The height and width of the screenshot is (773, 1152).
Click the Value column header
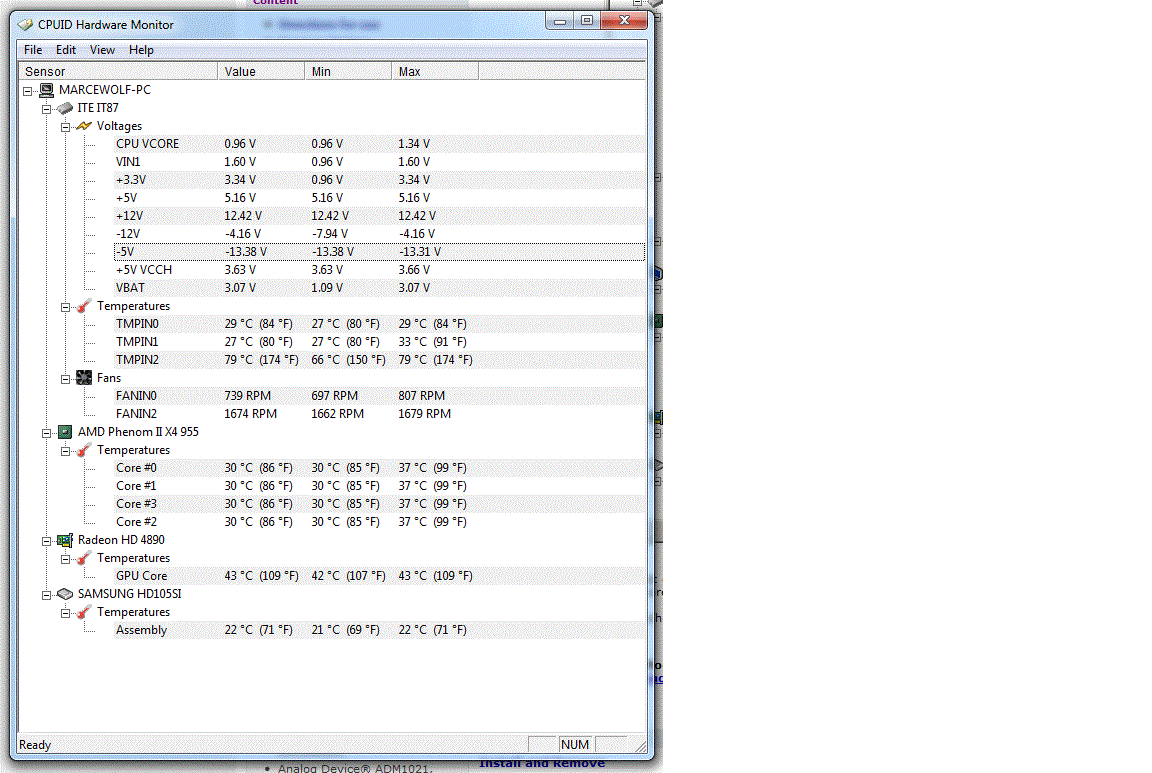point(261,71)
